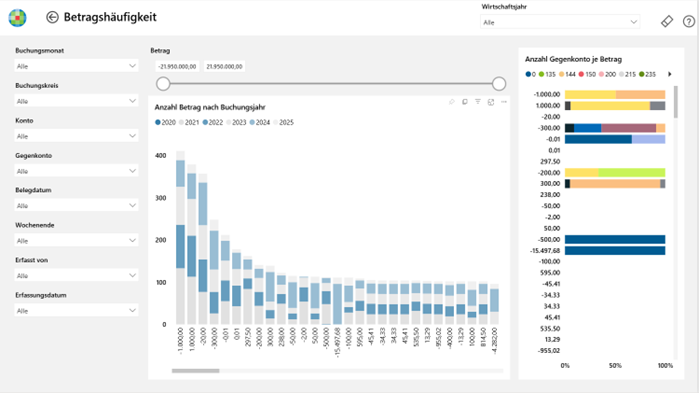699x393 pixels.
Task: Go back using the back arrow icon
Action: coord(52,17)
